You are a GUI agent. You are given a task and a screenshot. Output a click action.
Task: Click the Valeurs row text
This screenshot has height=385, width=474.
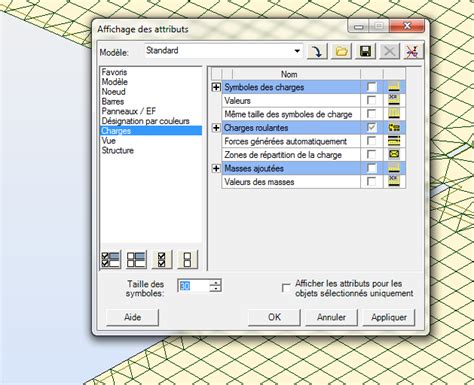click(x=237, y=101)
